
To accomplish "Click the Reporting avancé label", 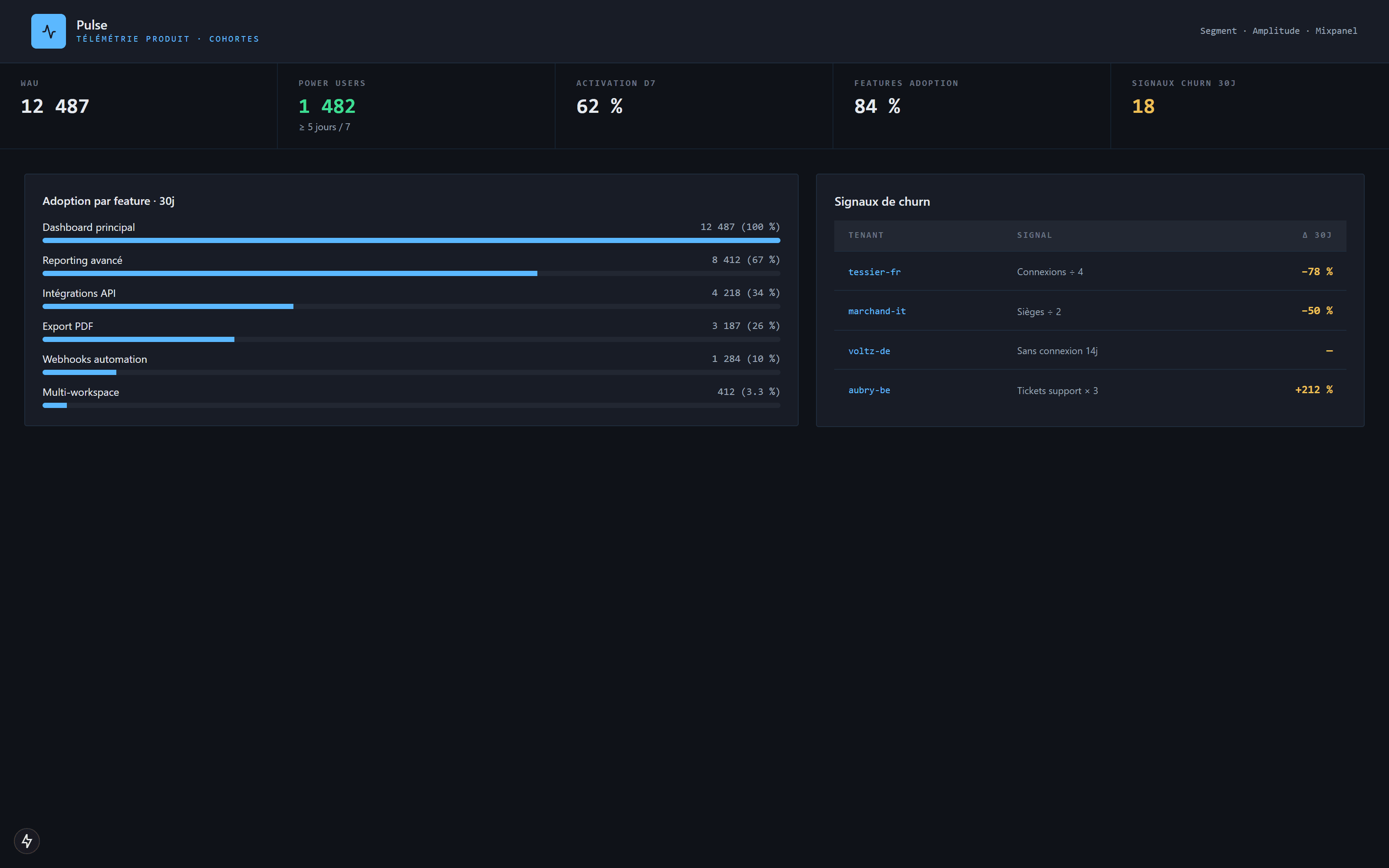I will pyautogui.click(x=82, y=260).
